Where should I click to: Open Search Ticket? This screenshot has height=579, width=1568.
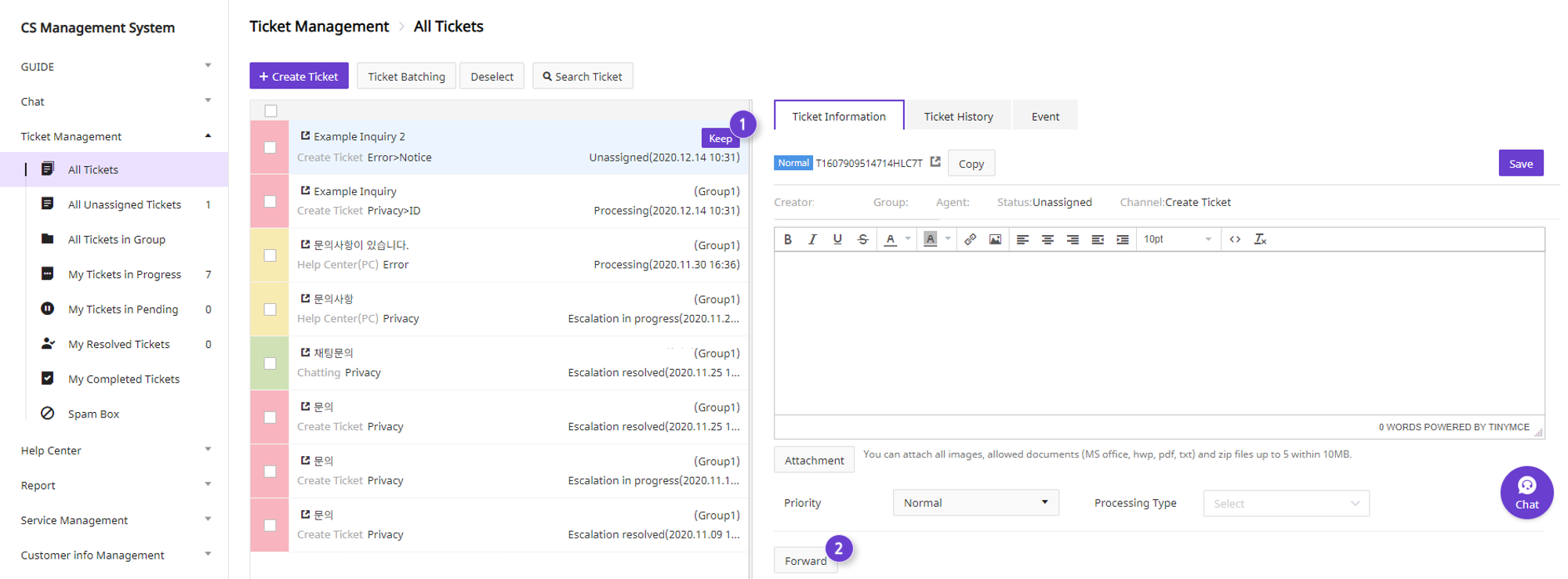click(583, 76)
